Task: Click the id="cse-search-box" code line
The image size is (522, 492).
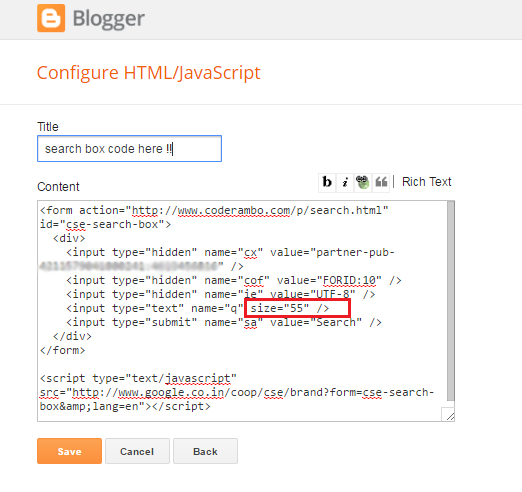Action: [x=105, y=224]
